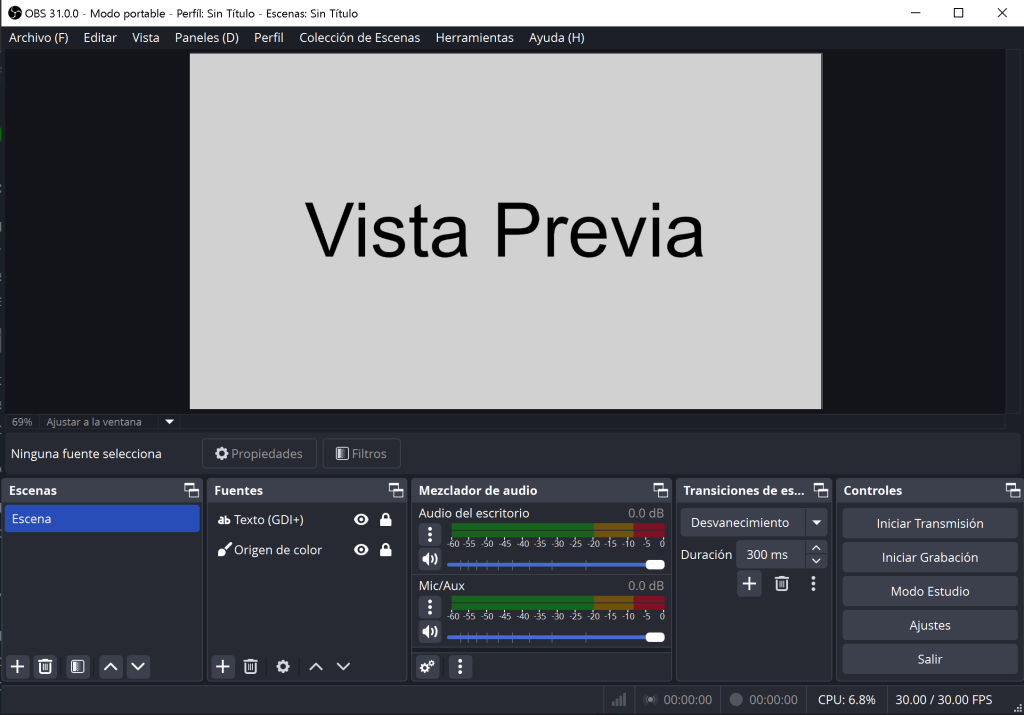Screen dimensions: 1024x715
Task: Add a new scene with the plus icon
Action: pos(16,666)
